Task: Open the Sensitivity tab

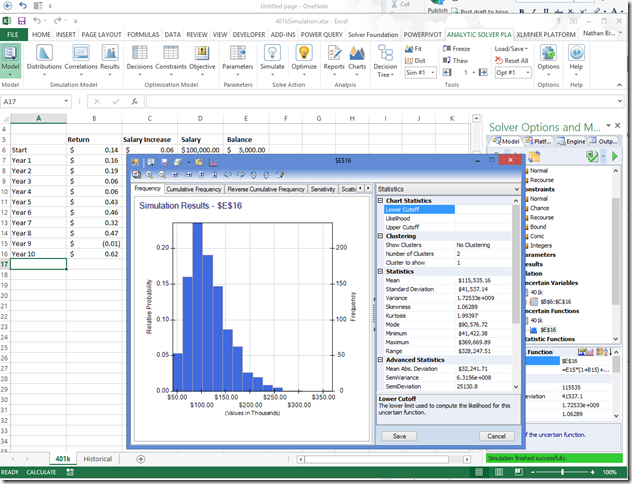Action: (323, 189)
